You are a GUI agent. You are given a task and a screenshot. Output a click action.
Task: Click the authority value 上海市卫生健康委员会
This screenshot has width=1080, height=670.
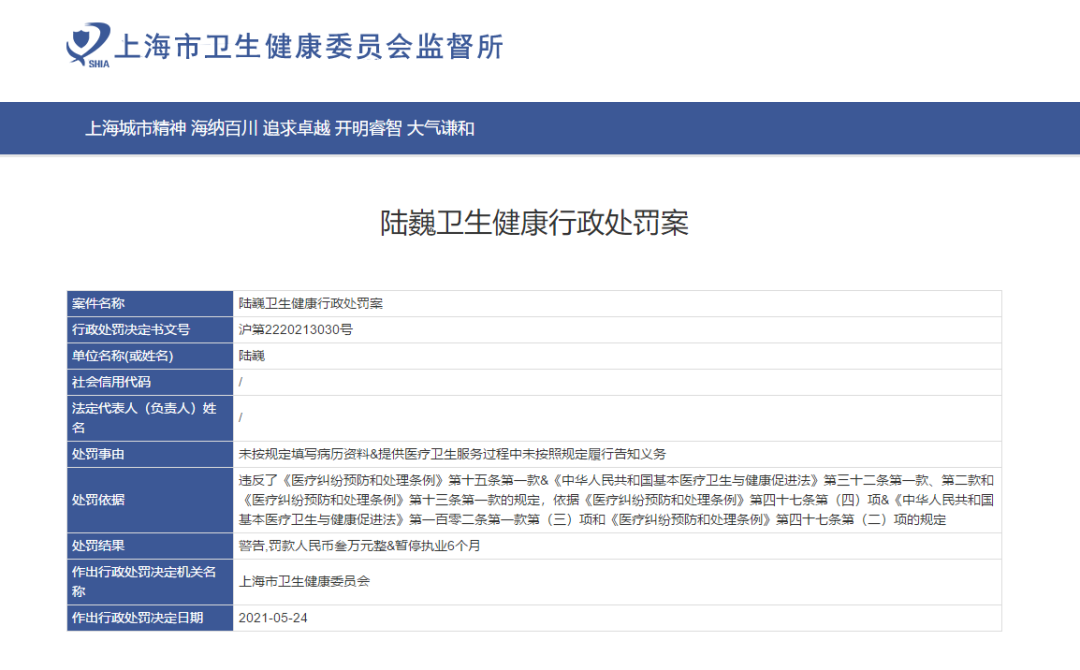point(304,582)
